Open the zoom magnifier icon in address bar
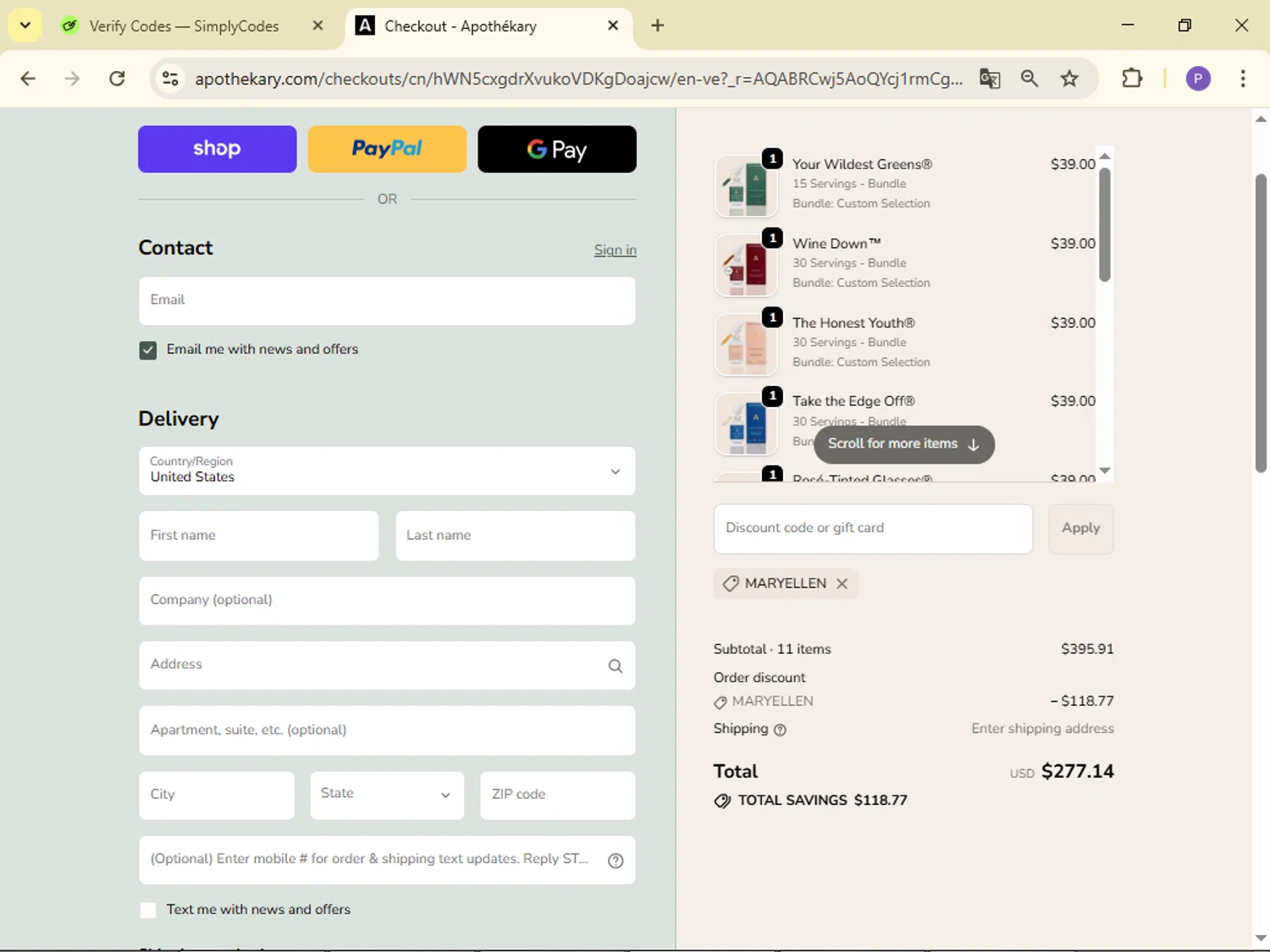The height and width of the screenshot is (952, 1270). click(x=1030, y=79)
